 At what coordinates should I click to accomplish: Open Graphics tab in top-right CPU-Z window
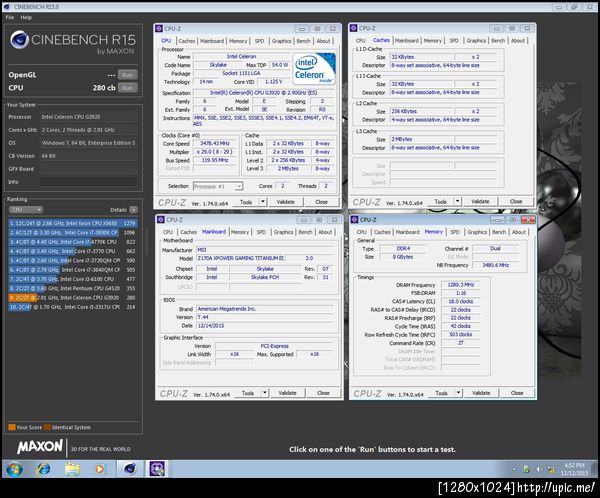pyautogui.click(x=476, y=41)
